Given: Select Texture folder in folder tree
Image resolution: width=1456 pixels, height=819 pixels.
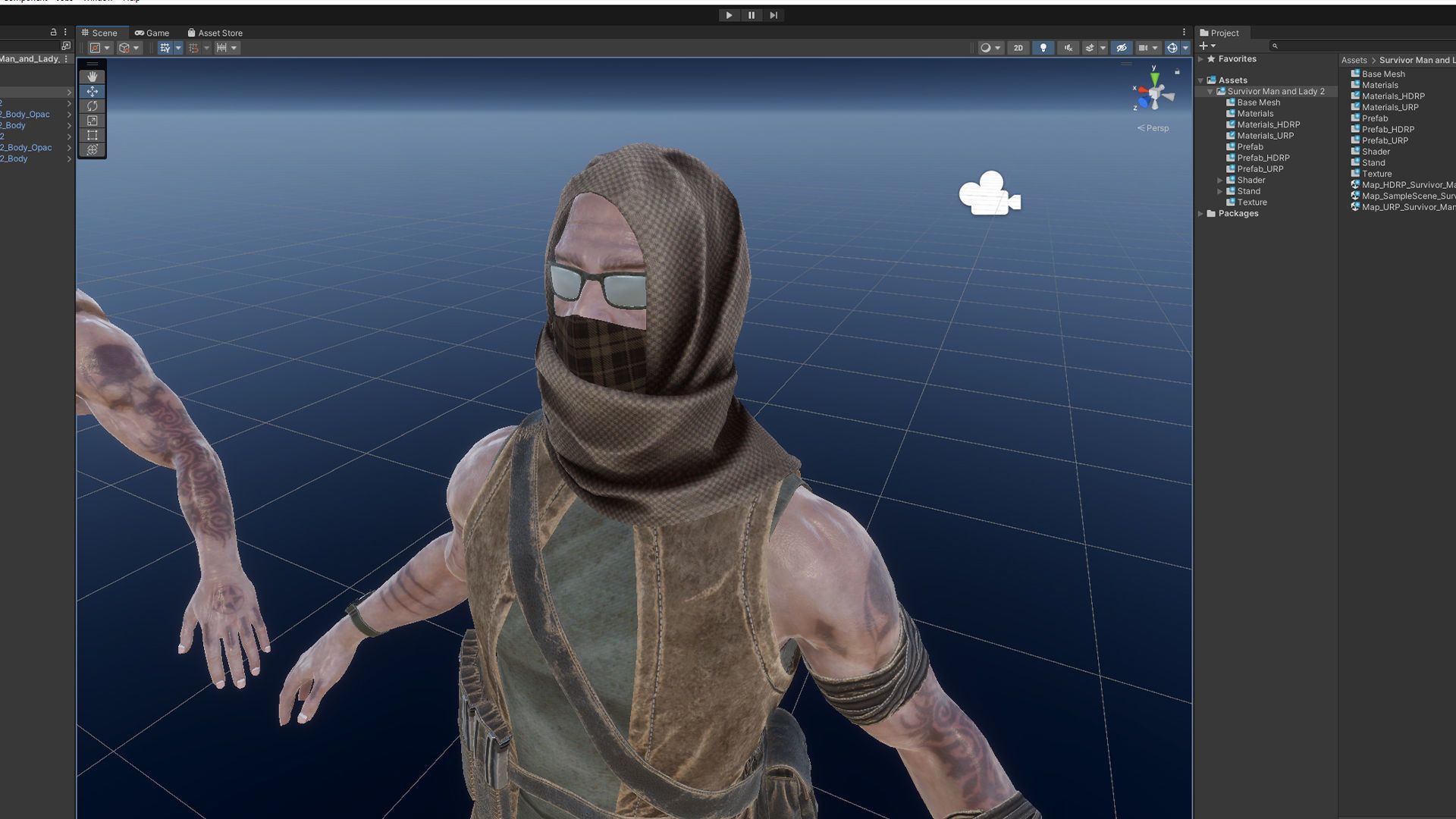Looking at the screenshot, I should click(x=1247, y=202).
